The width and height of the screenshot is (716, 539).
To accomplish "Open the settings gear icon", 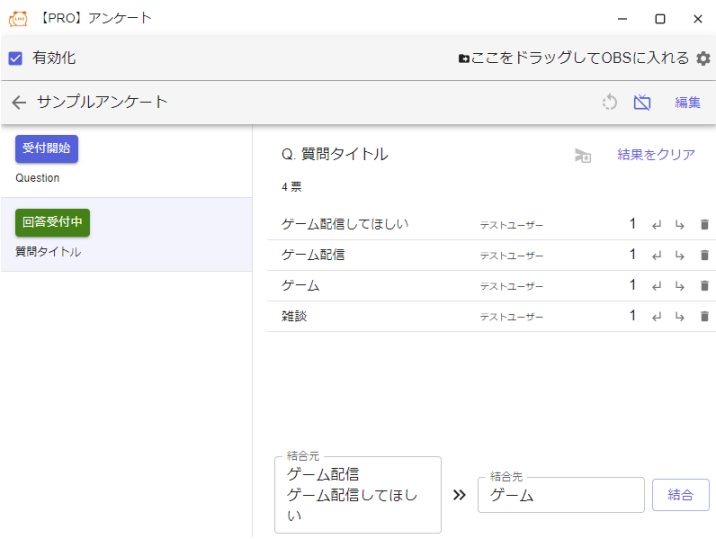I will (703, 59).
